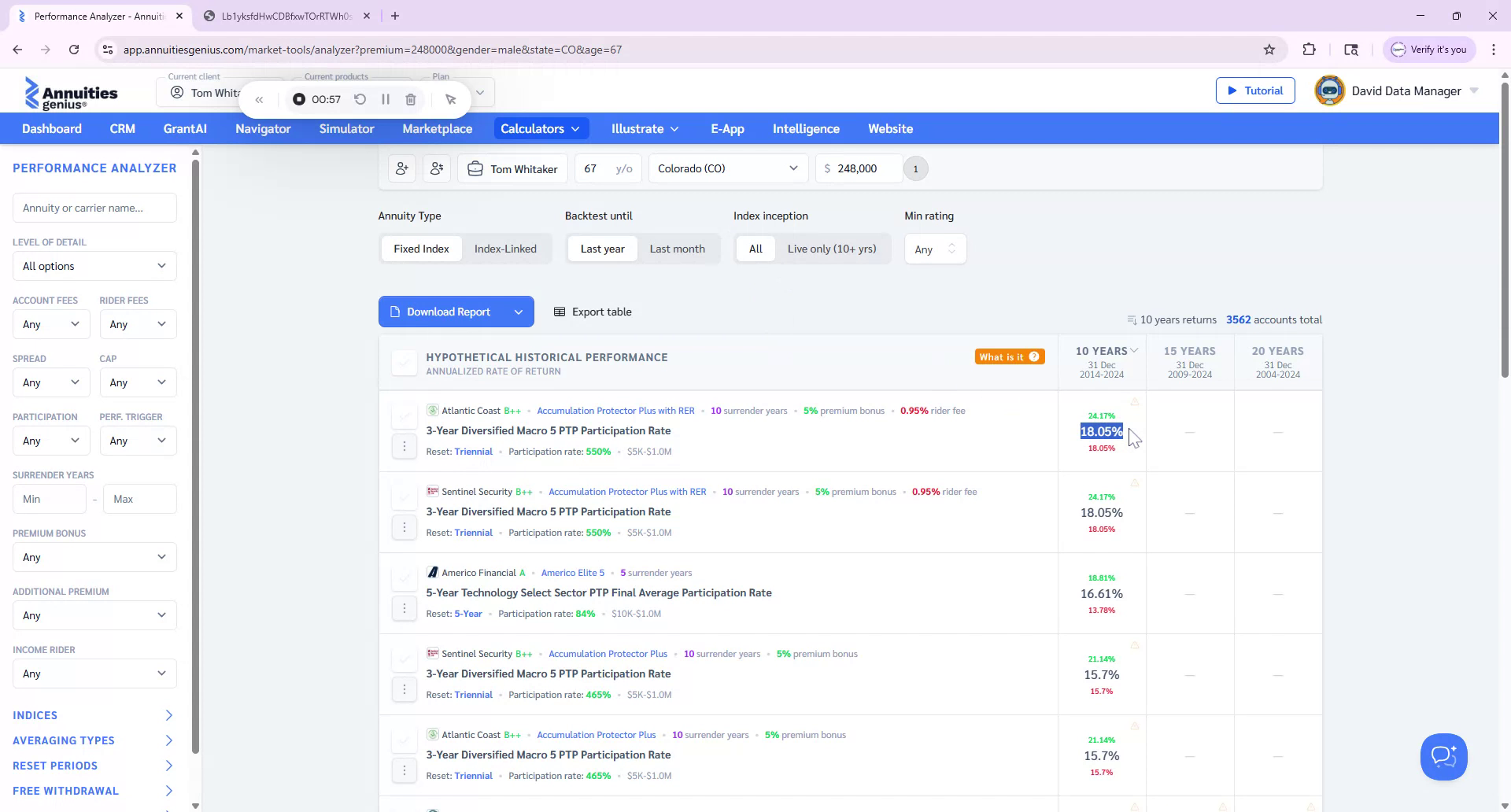
Task: Delete the recording via the trash icon
Action: tap(410, 99)
